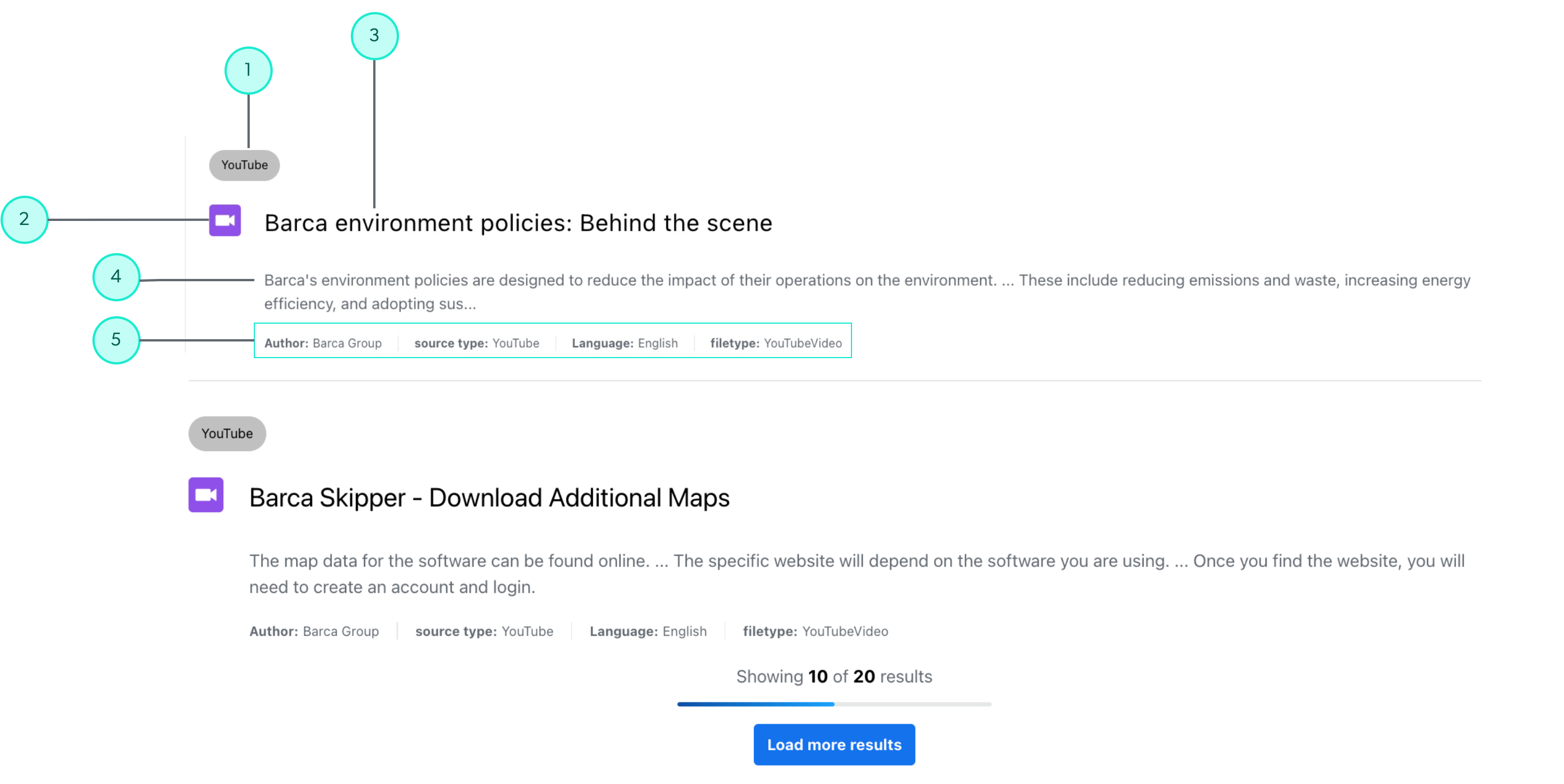Image resolution: width=1564 pixels, height=784 pixels.
Task: Click the video icon beside Barca environment policies
Action: click(224, 220)
